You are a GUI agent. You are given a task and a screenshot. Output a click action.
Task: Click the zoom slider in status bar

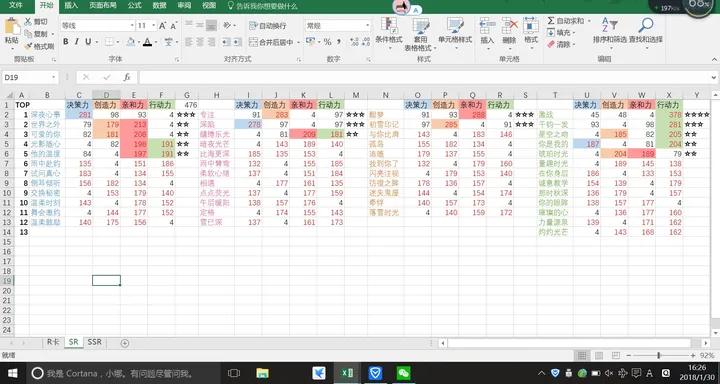coord(659,355)
